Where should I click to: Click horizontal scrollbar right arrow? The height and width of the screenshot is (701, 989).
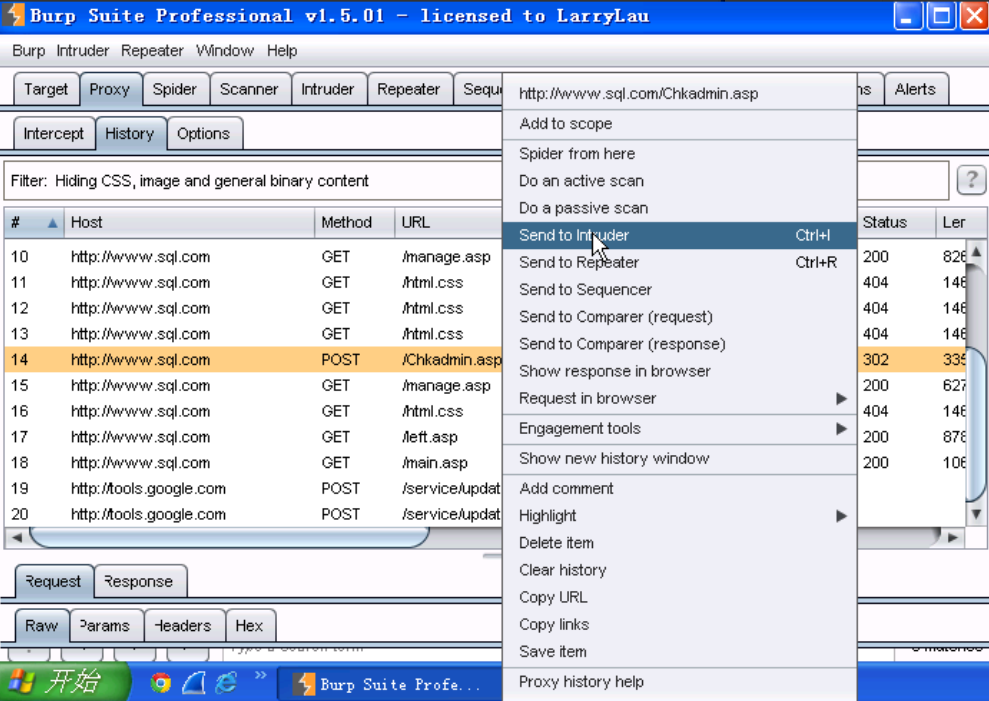(952, 538)
